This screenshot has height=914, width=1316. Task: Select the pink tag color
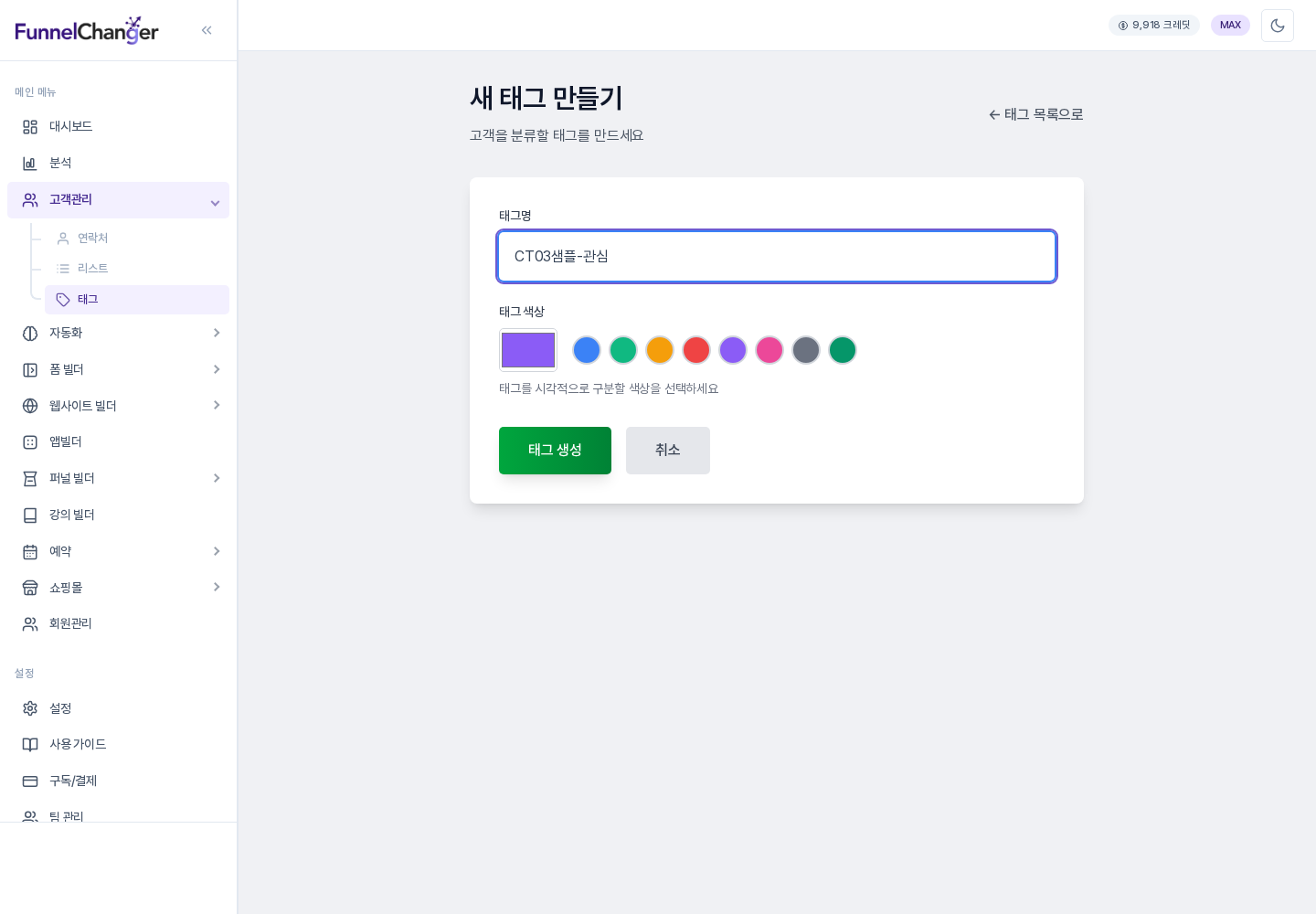tap(769, 350)
